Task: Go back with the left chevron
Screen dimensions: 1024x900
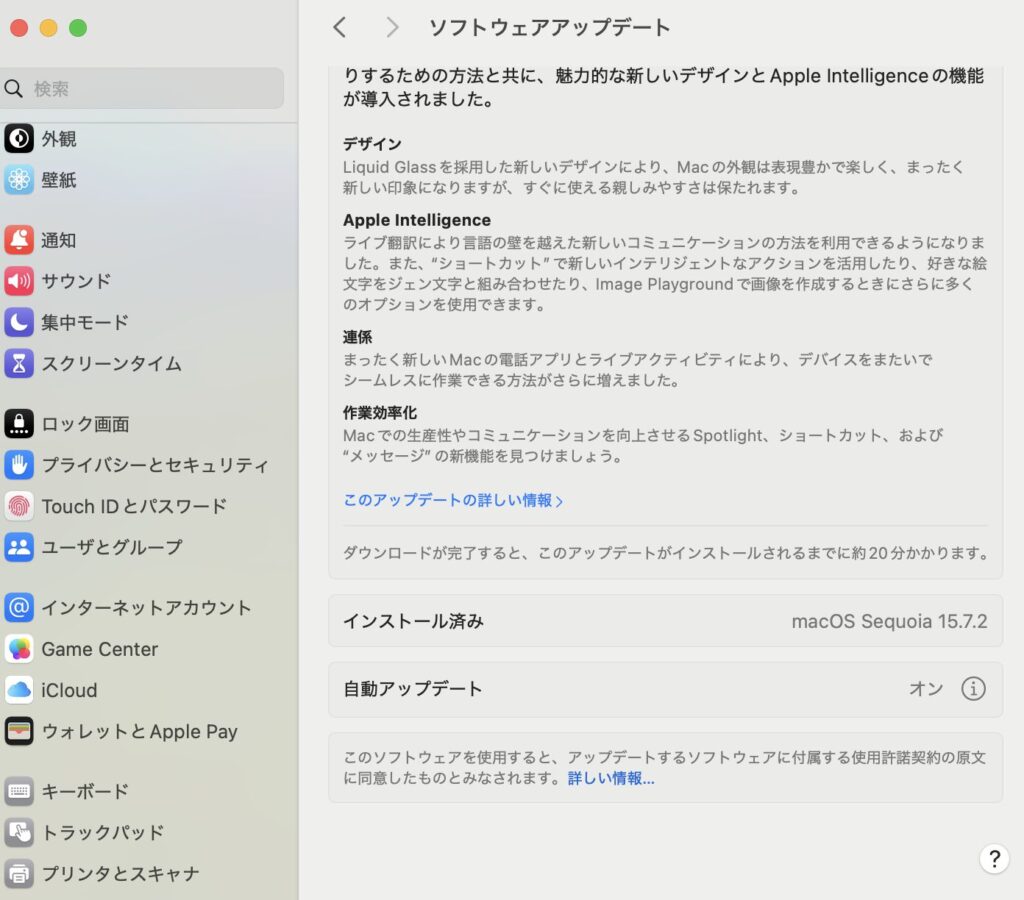Action: pyautogui.click(x=340, y=28)
